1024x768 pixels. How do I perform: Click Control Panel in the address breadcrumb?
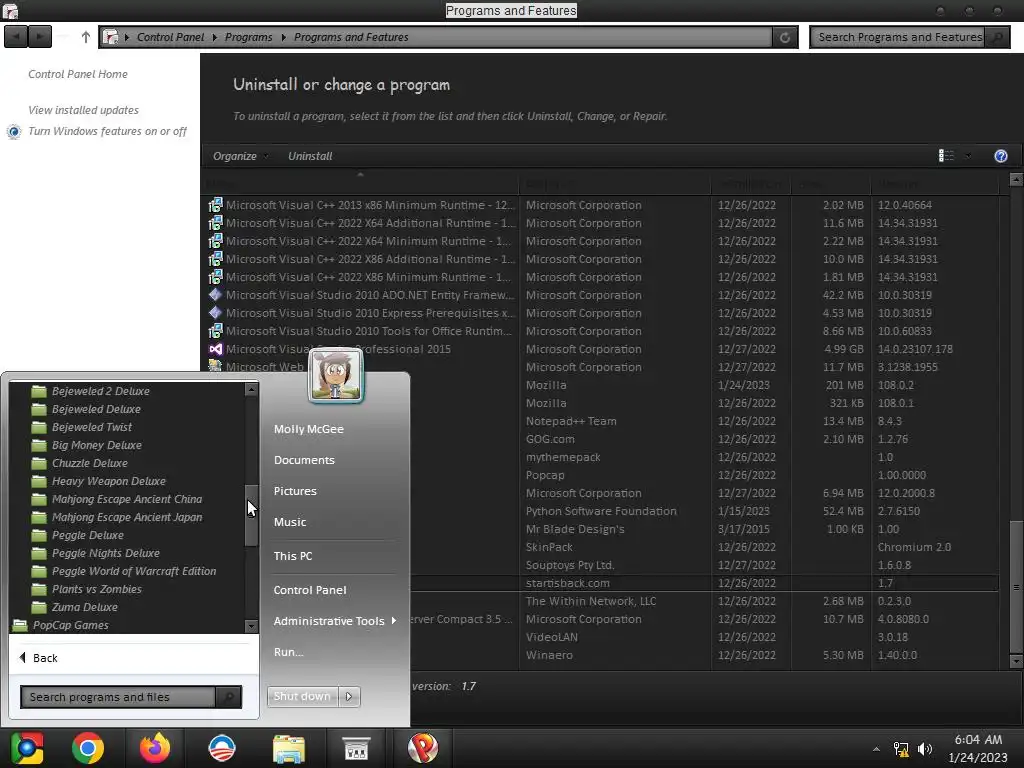(170, 37)
